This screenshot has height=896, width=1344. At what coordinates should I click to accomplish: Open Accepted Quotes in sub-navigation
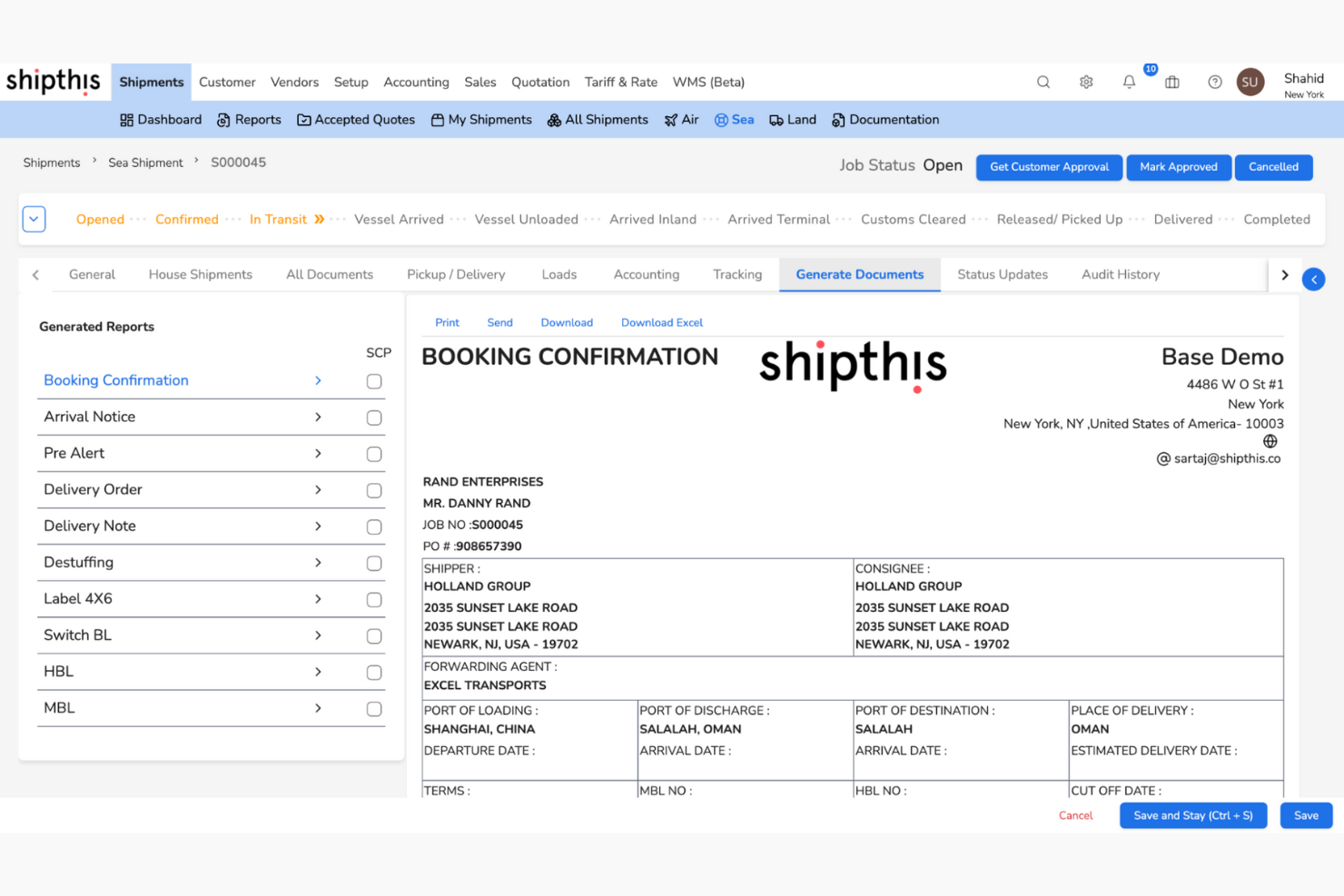(356, 120)
